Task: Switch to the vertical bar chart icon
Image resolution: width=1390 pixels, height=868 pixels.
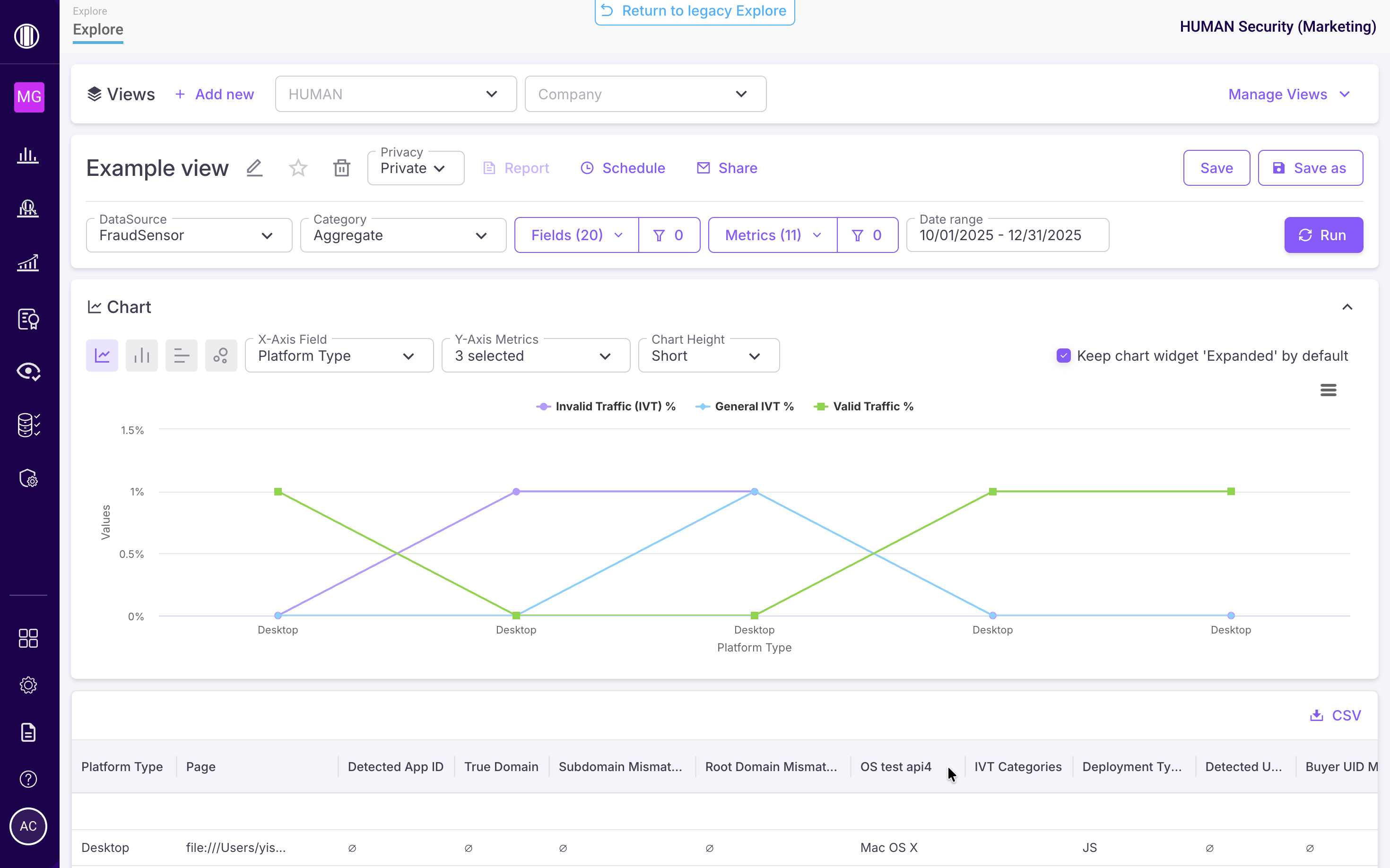Action: pos(142,356)
